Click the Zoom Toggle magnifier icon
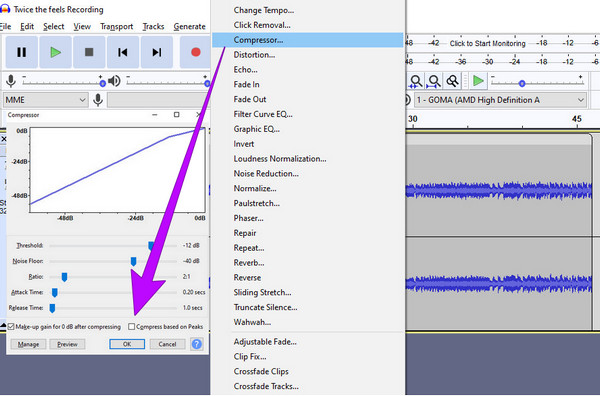The image size is (600, 396). point(452,81)
